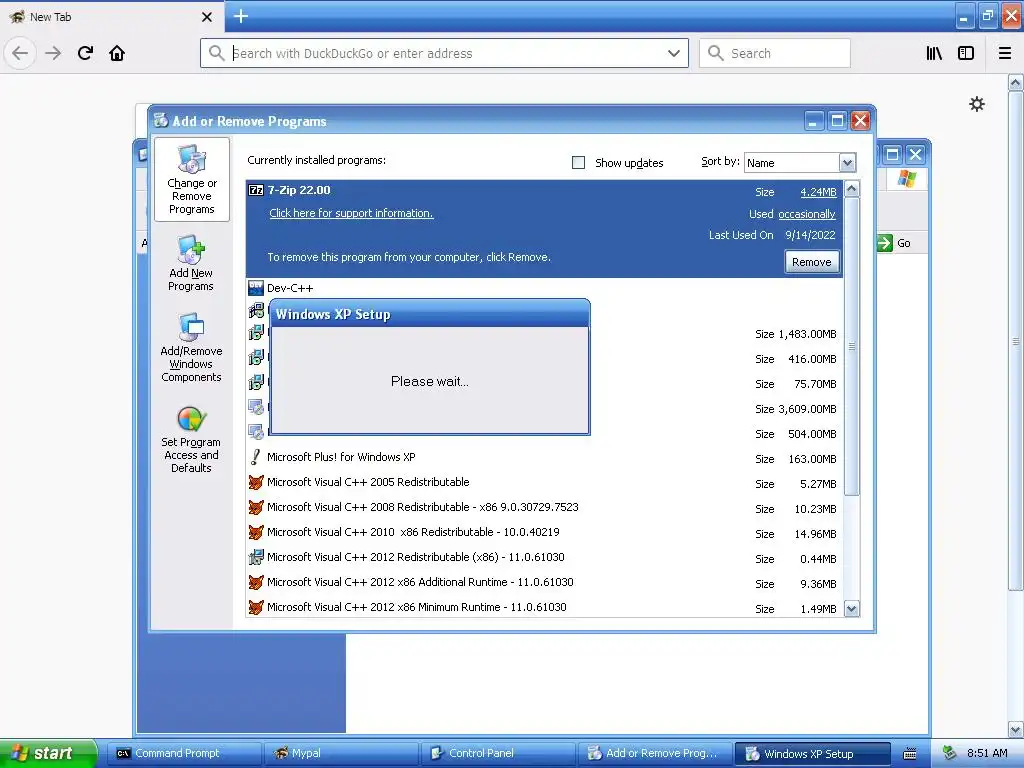Click Visual C++ 2012 Additional Runtime icon
The width and height of the screenshot is (1024, 768).
256,582
